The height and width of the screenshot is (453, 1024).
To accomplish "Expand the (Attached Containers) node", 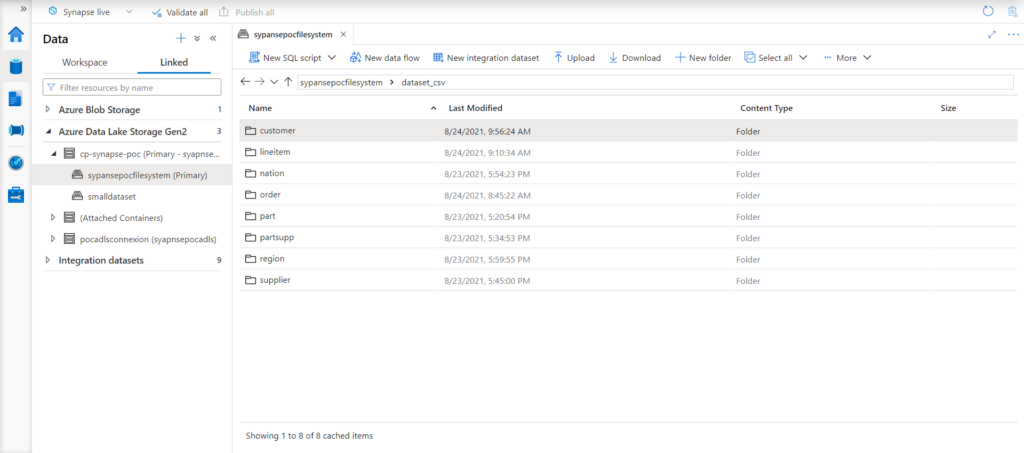I will (54, 217).
